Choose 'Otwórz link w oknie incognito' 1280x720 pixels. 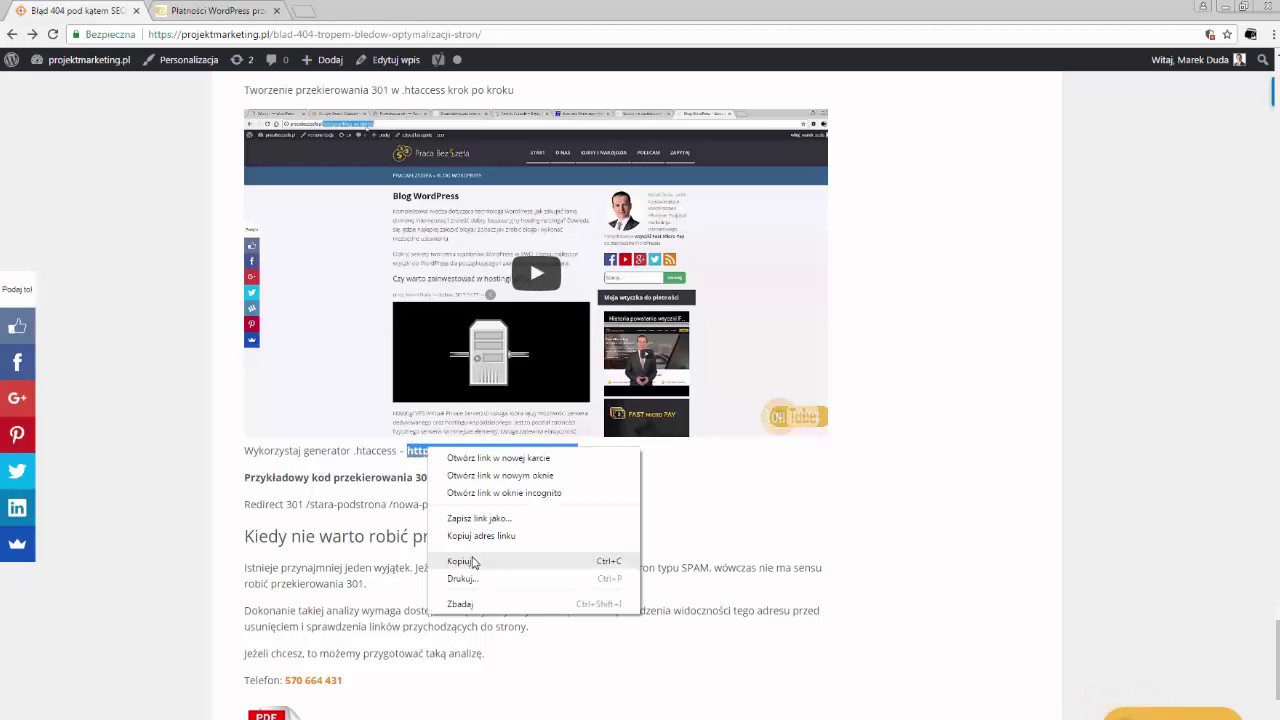pyautogui.click(x=533, y=493)
